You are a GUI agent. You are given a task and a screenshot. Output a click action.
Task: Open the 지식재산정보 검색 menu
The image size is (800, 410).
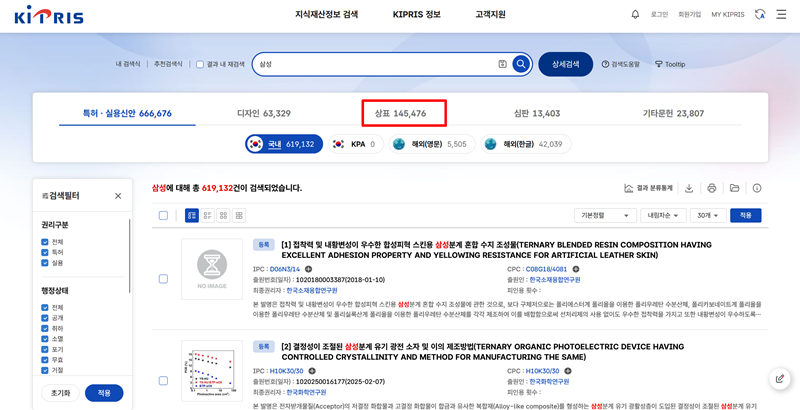click(327, 14)
